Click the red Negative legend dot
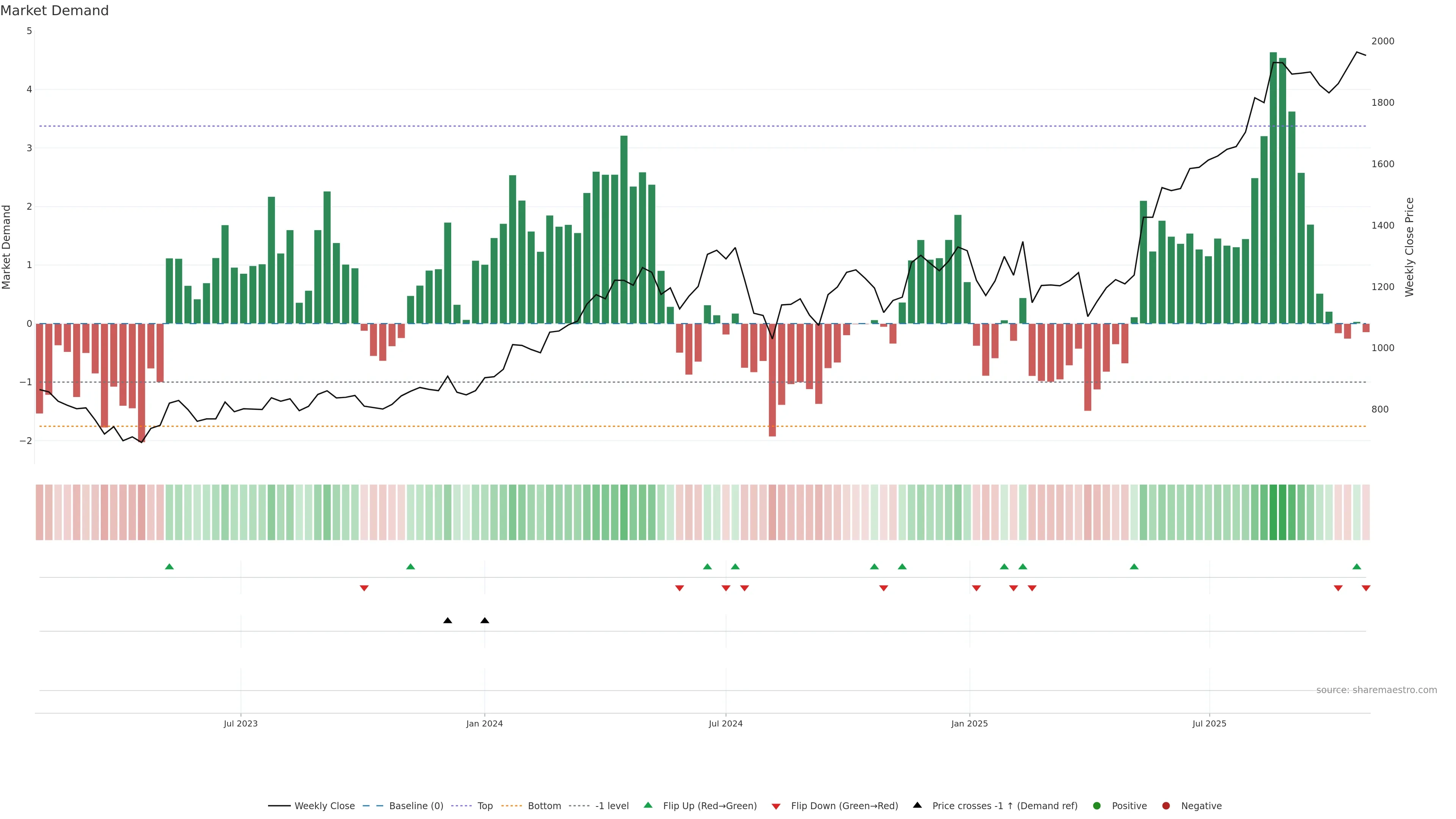The image size is (1456, 819). (x=1166, y=805)
